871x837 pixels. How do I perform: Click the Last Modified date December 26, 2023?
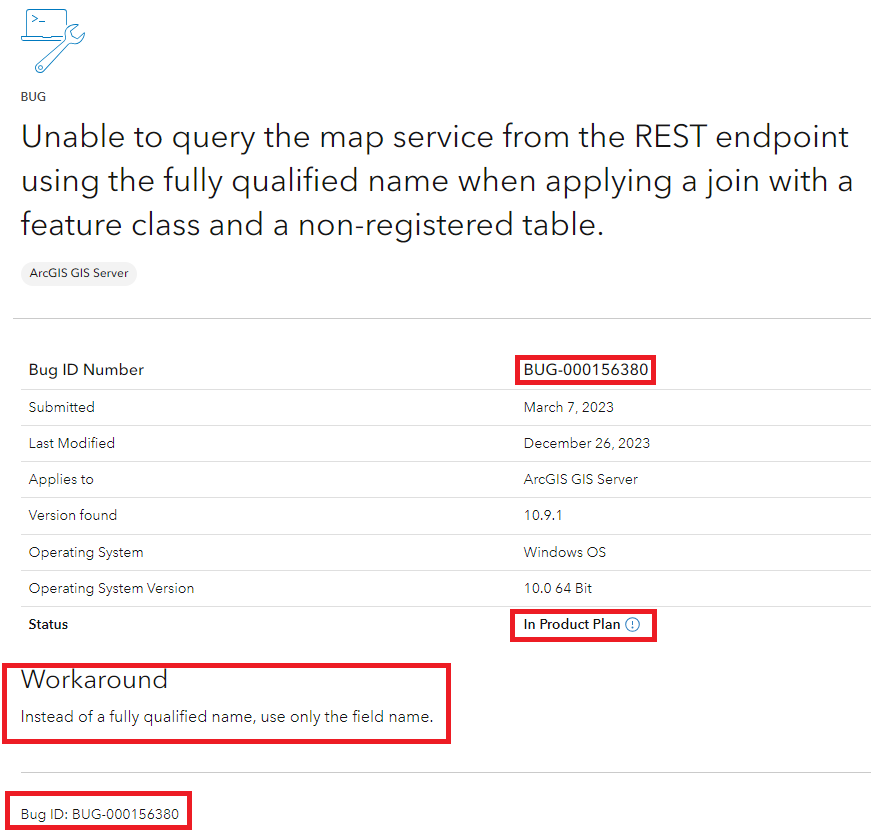(x=587, y=443)
